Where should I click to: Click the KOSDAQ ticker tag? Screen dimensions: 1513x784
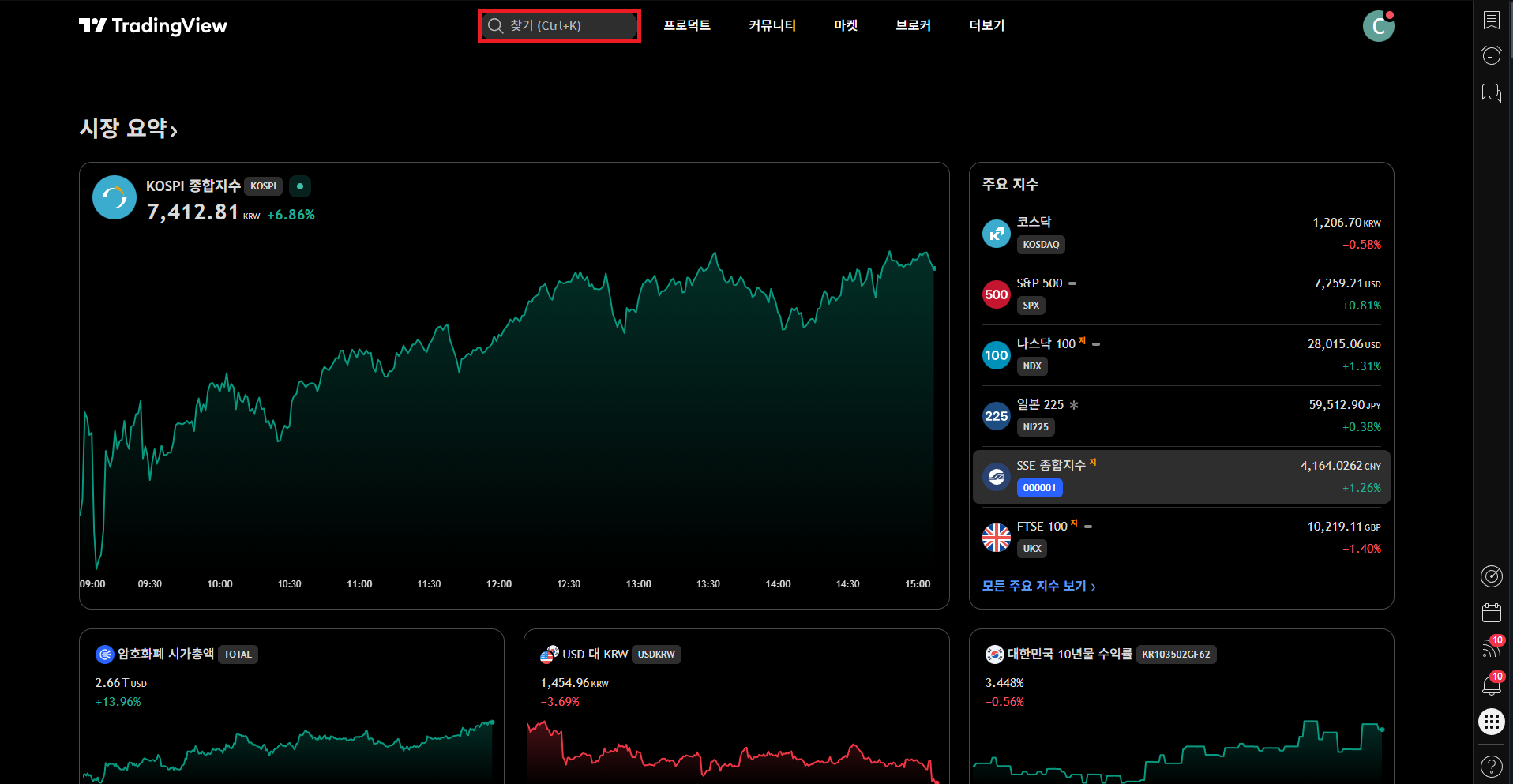point(1041,245)
